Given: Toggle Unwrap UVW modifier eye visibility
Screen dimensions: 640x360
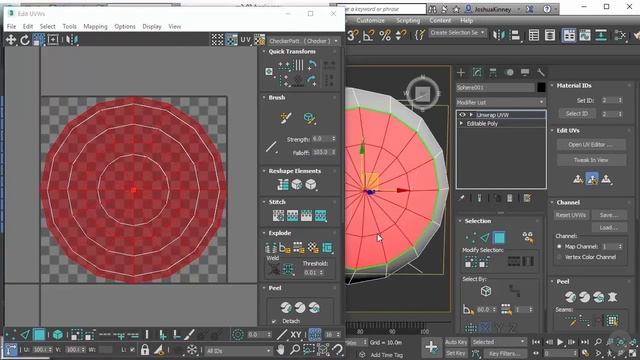Looking at the screenshot, I should (462, 115).
